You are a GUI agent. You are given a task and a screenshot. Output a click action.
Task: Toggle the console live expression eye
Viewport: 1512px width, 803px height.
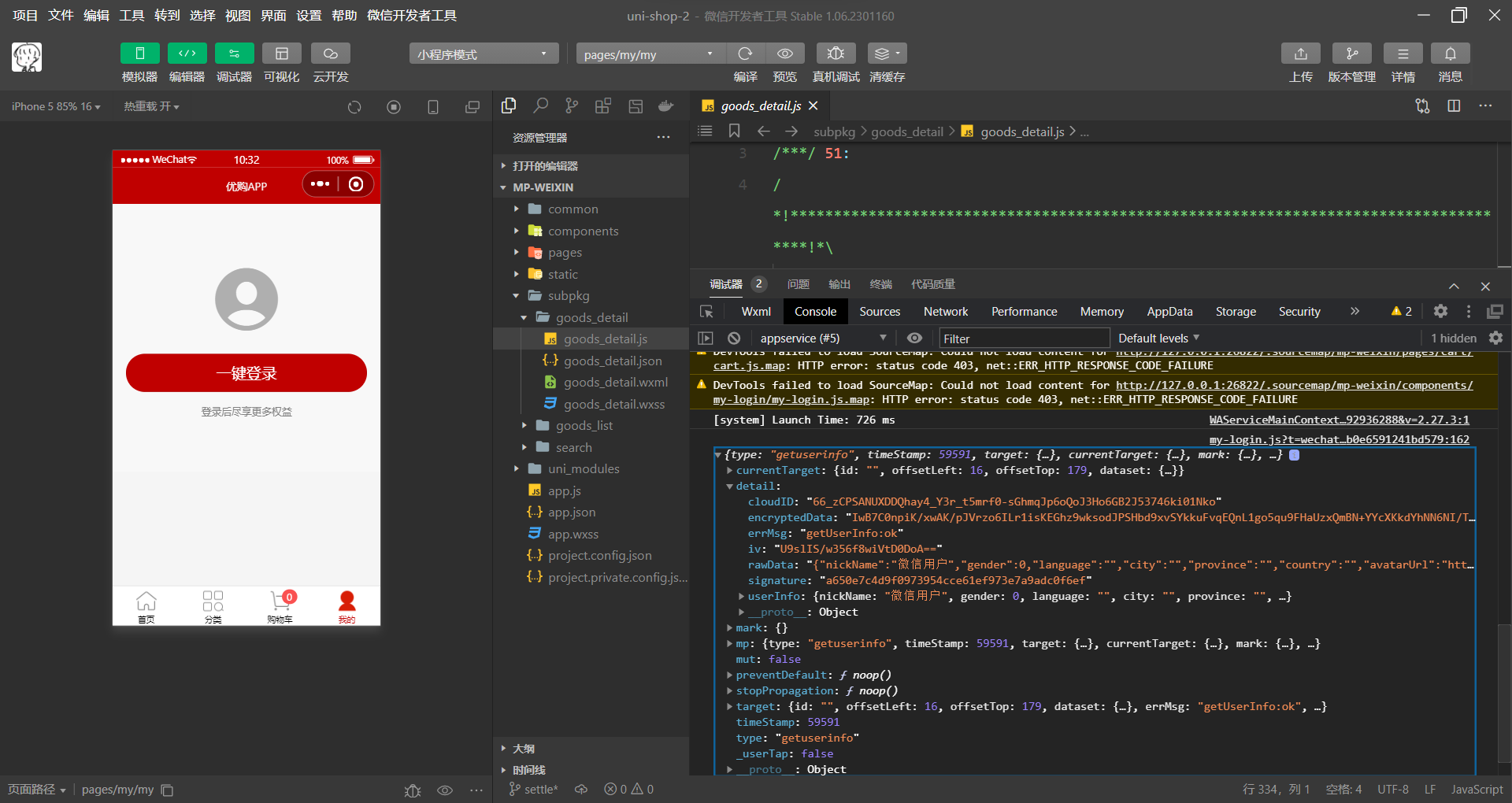914,338
